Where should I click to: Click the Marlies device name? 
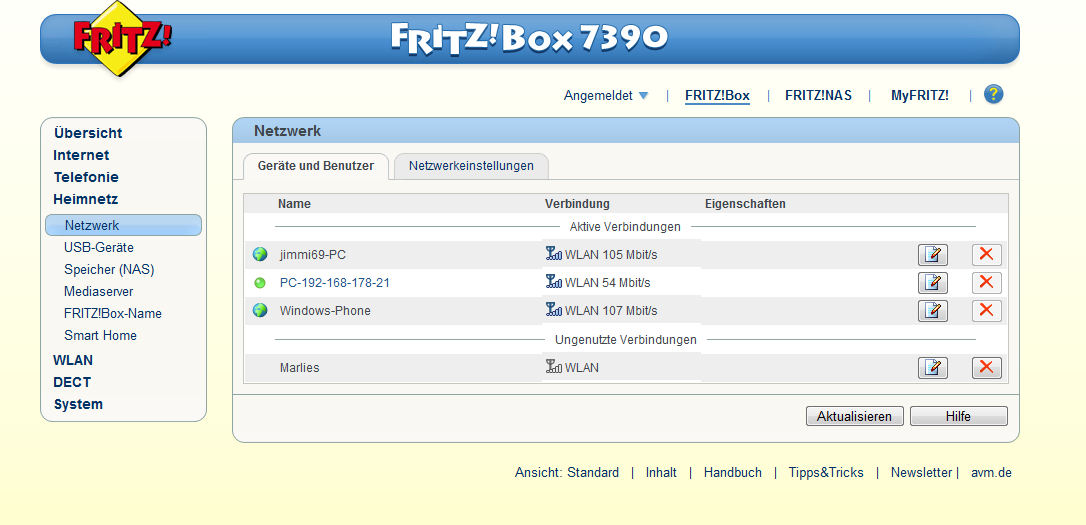pyautogui.click(x=299, y=368)
